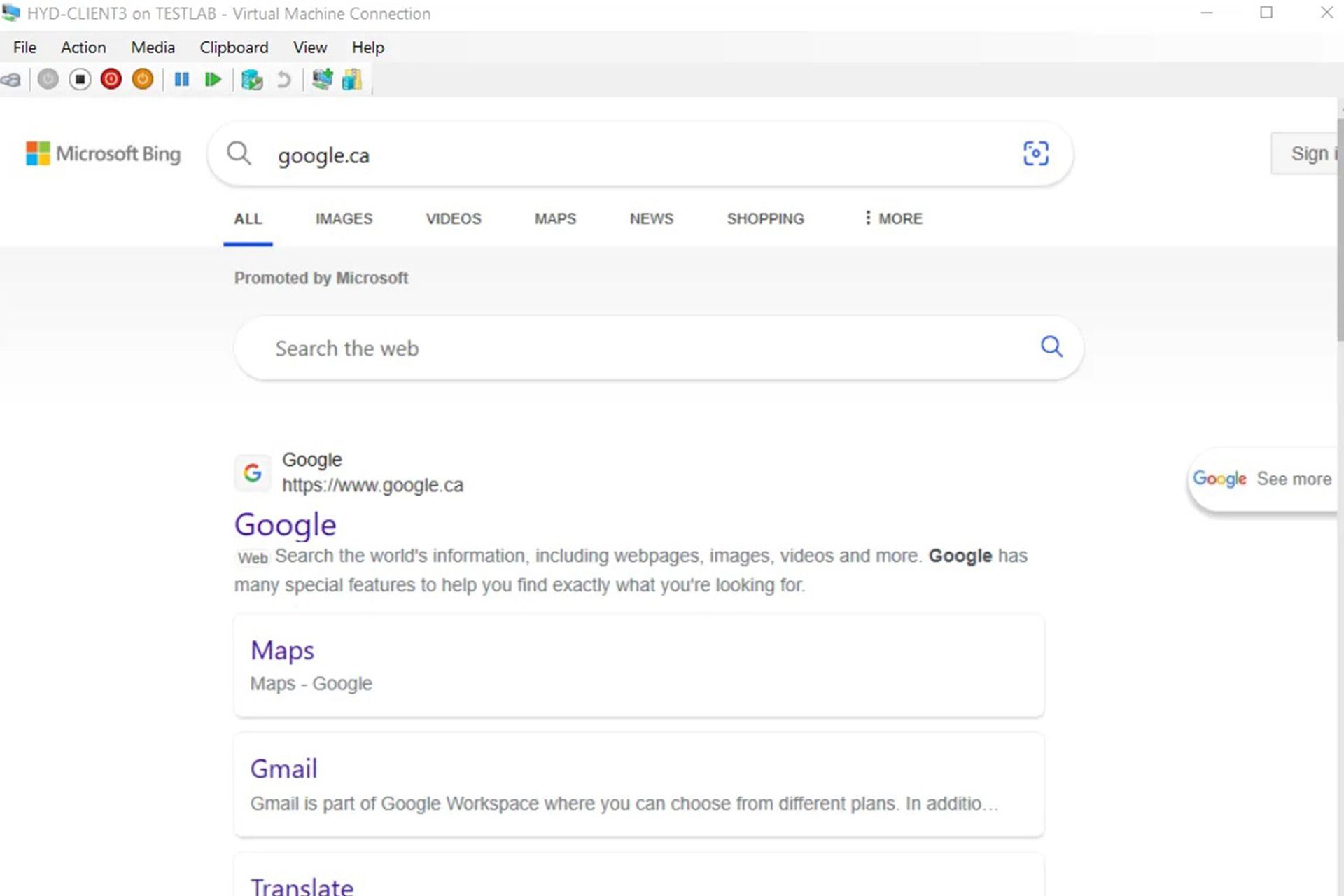Click the Microsoft Bing logo

coord(103,153)
